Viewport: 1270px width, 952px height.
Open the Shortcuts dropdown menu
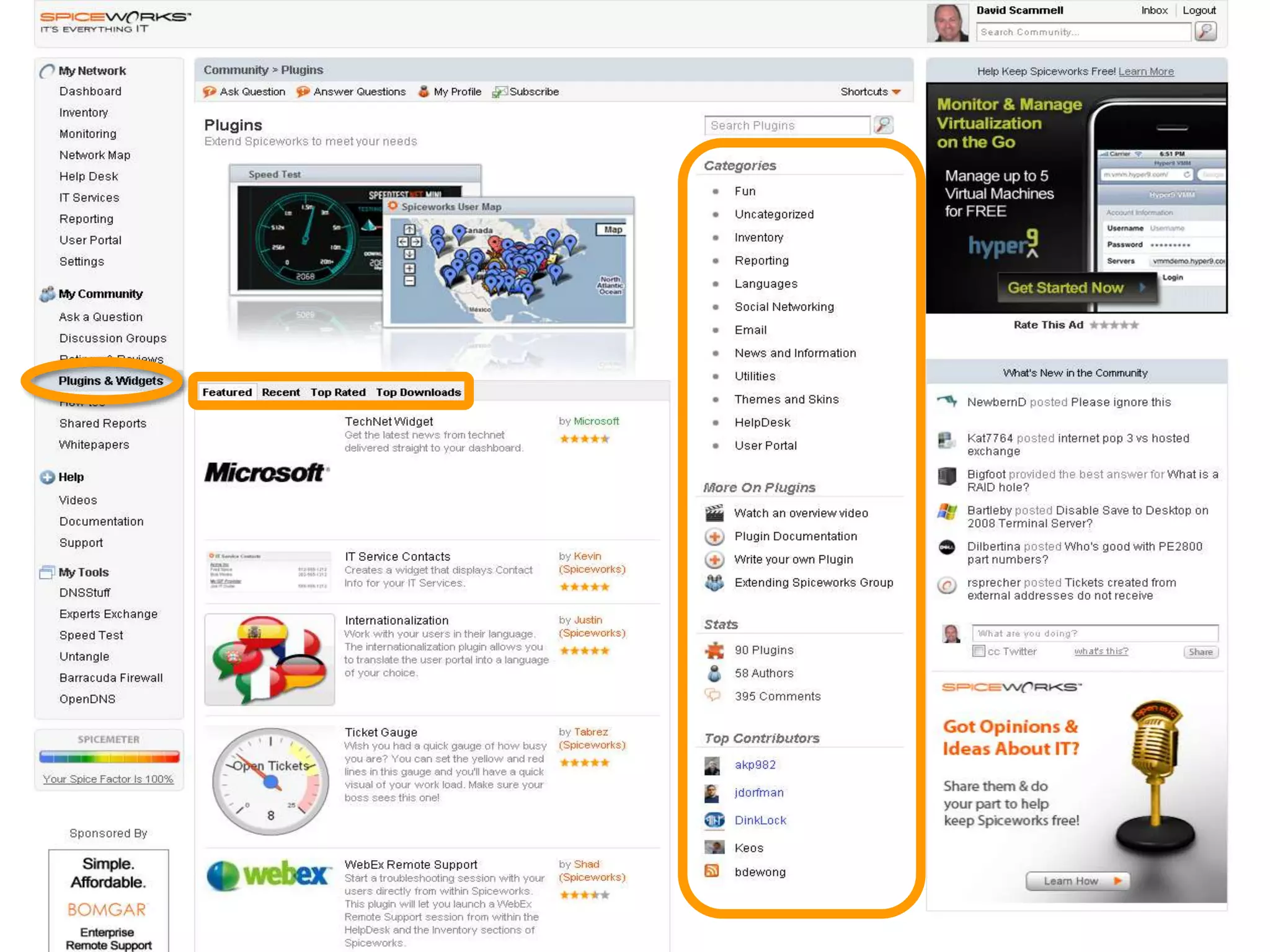click(x=870, y=92)
